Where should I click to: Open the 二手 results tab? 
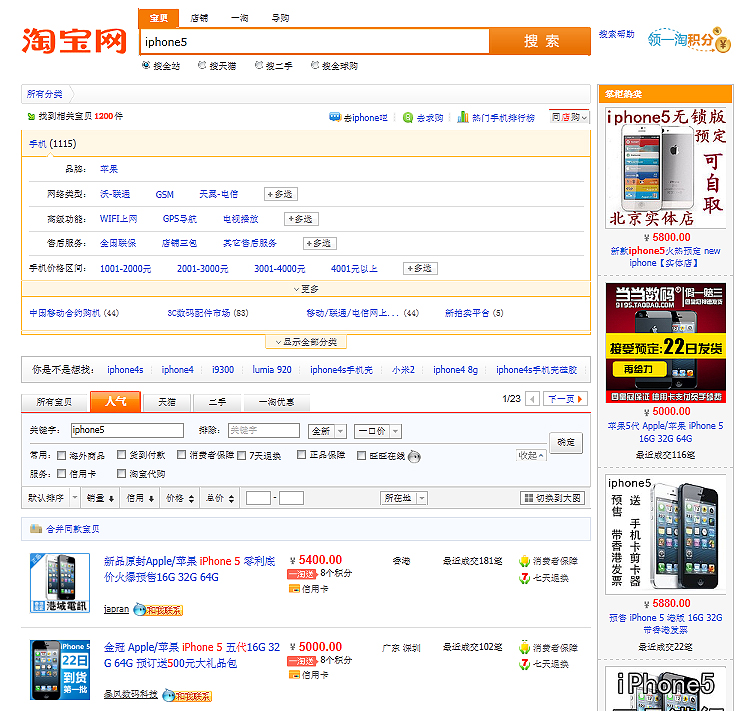(217, 402)
